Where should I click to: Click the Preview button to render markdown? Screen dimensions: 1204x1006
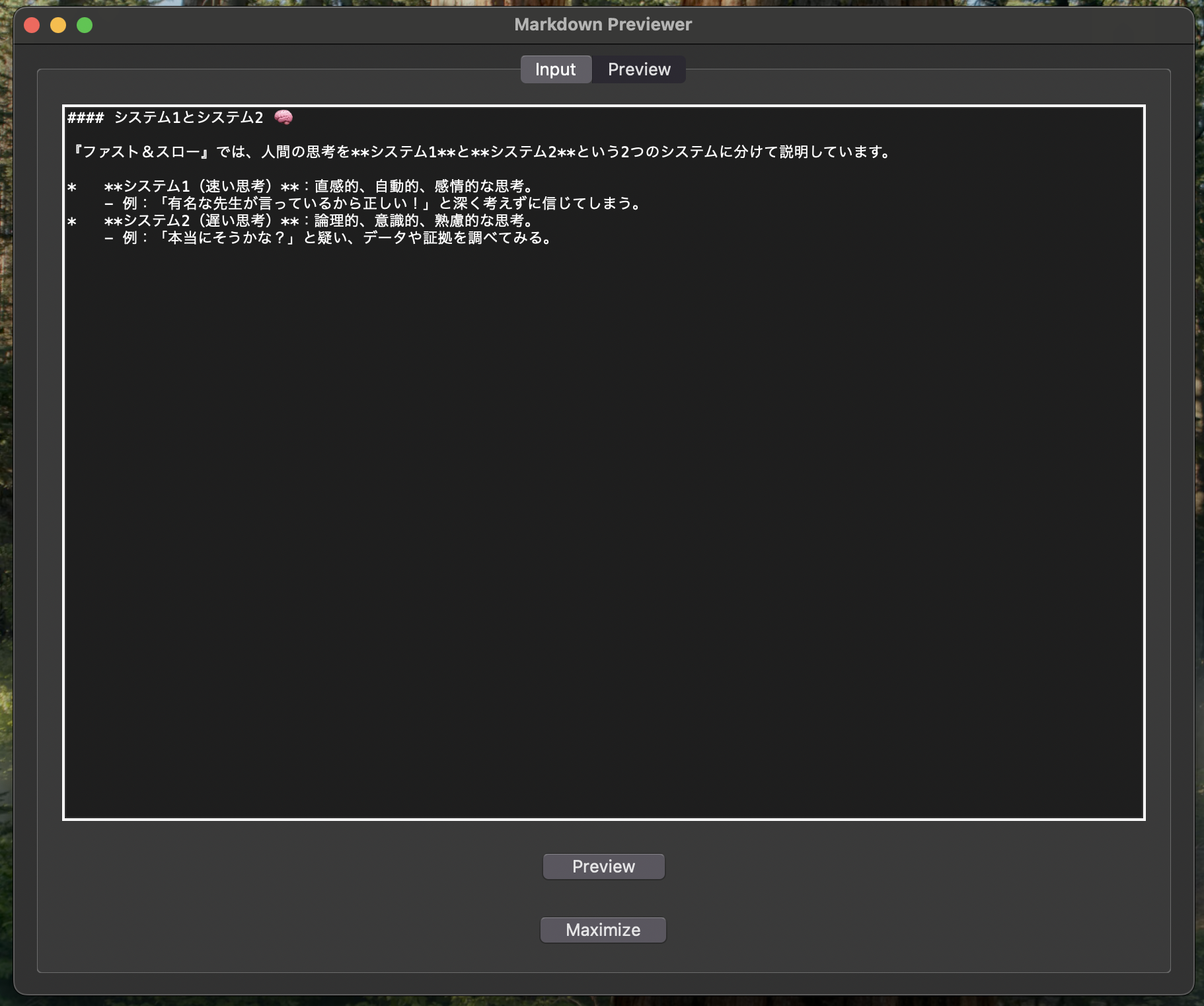pyautogui.click(x=603, y=866)
